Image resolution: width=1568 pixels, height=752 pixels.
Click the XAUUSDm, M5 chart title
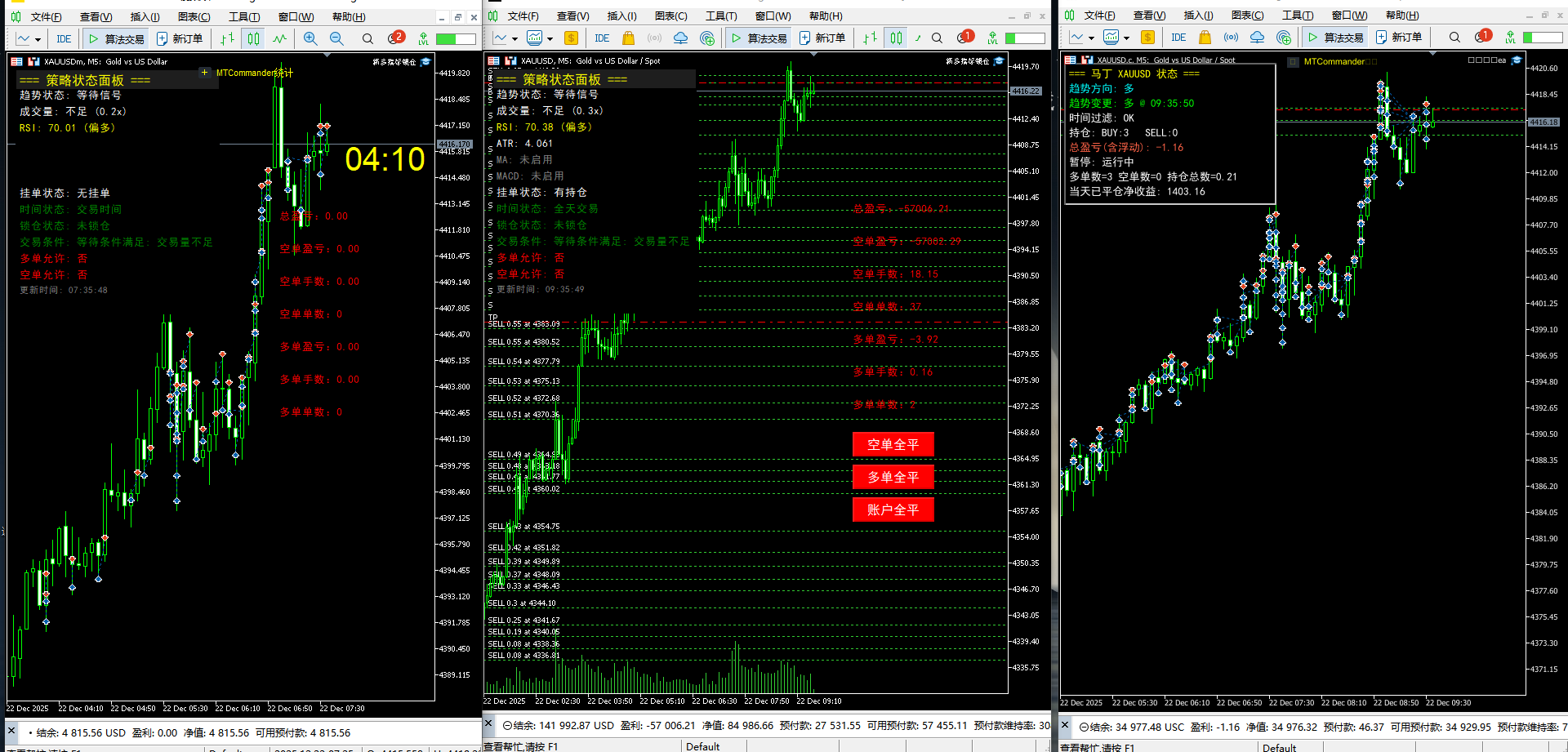coord(105,61)
